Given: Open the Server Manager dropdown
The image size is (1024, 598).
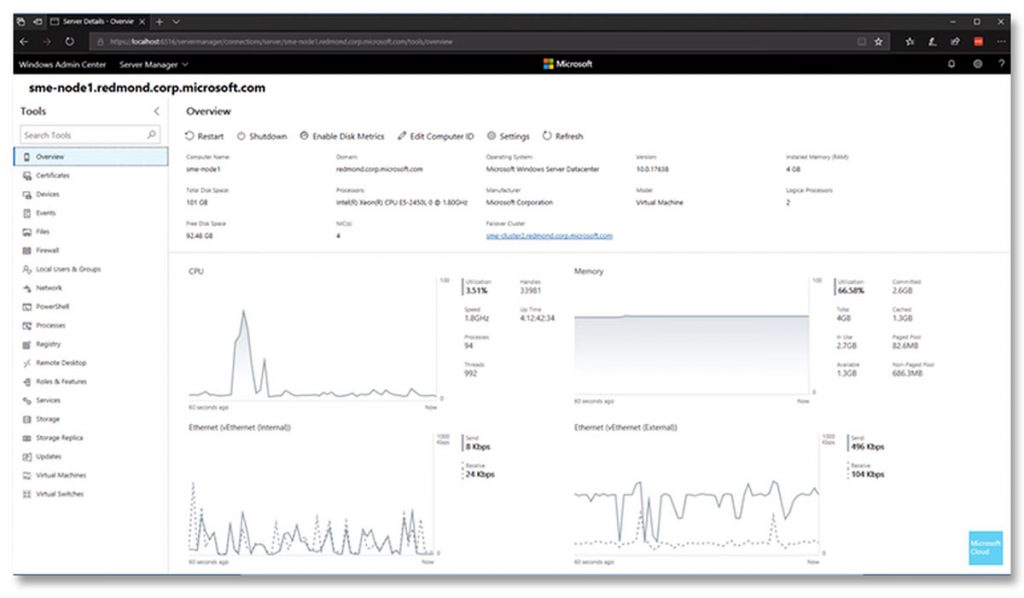Looking at the screenshot, I should point(153,65).
